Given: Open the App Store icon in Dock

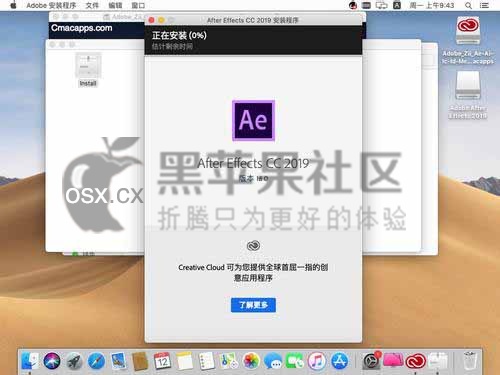Looking at the screenshot, I should tap(339, 361).
